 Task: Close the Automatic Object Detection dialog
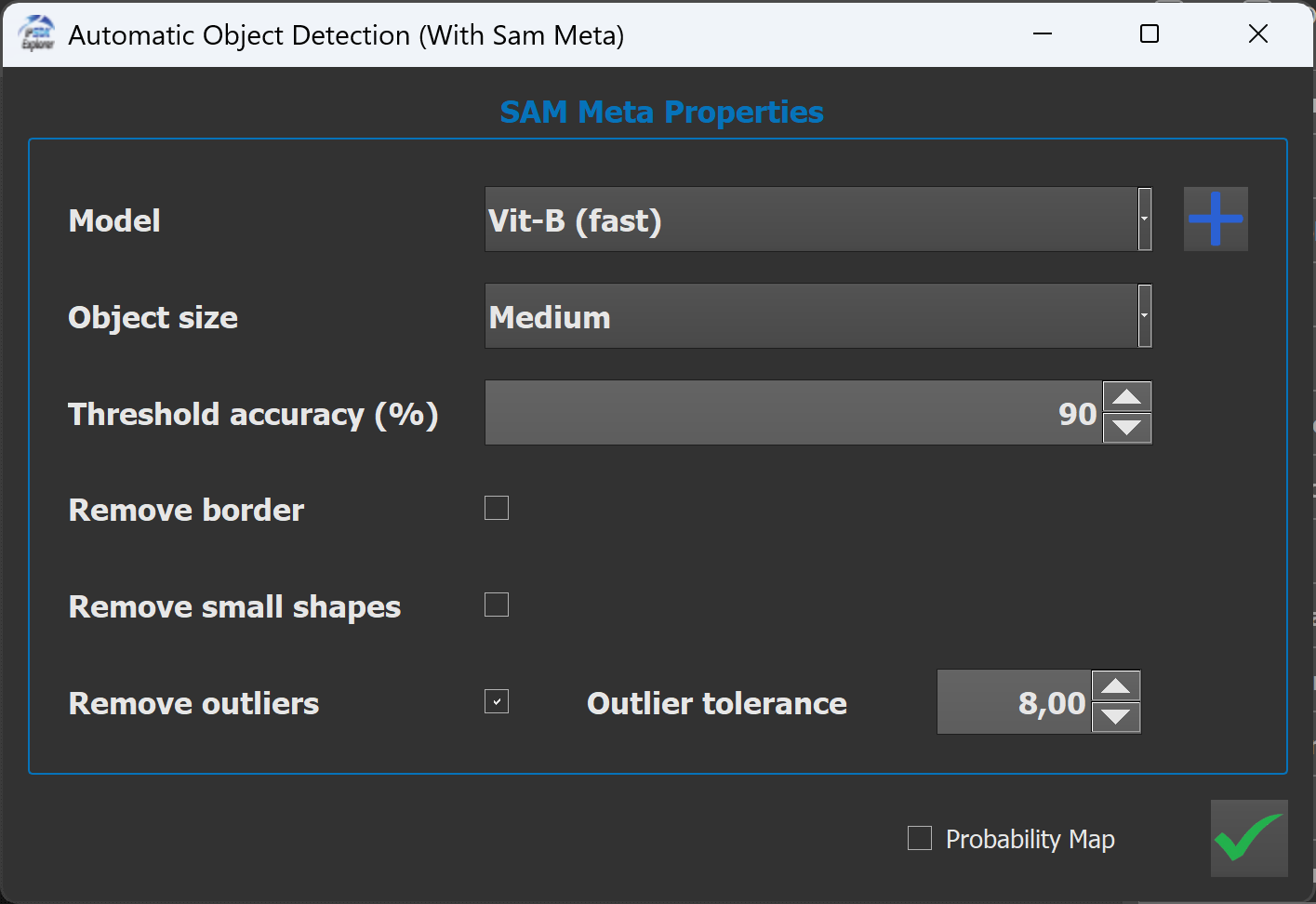click(x=1257, y=34)
